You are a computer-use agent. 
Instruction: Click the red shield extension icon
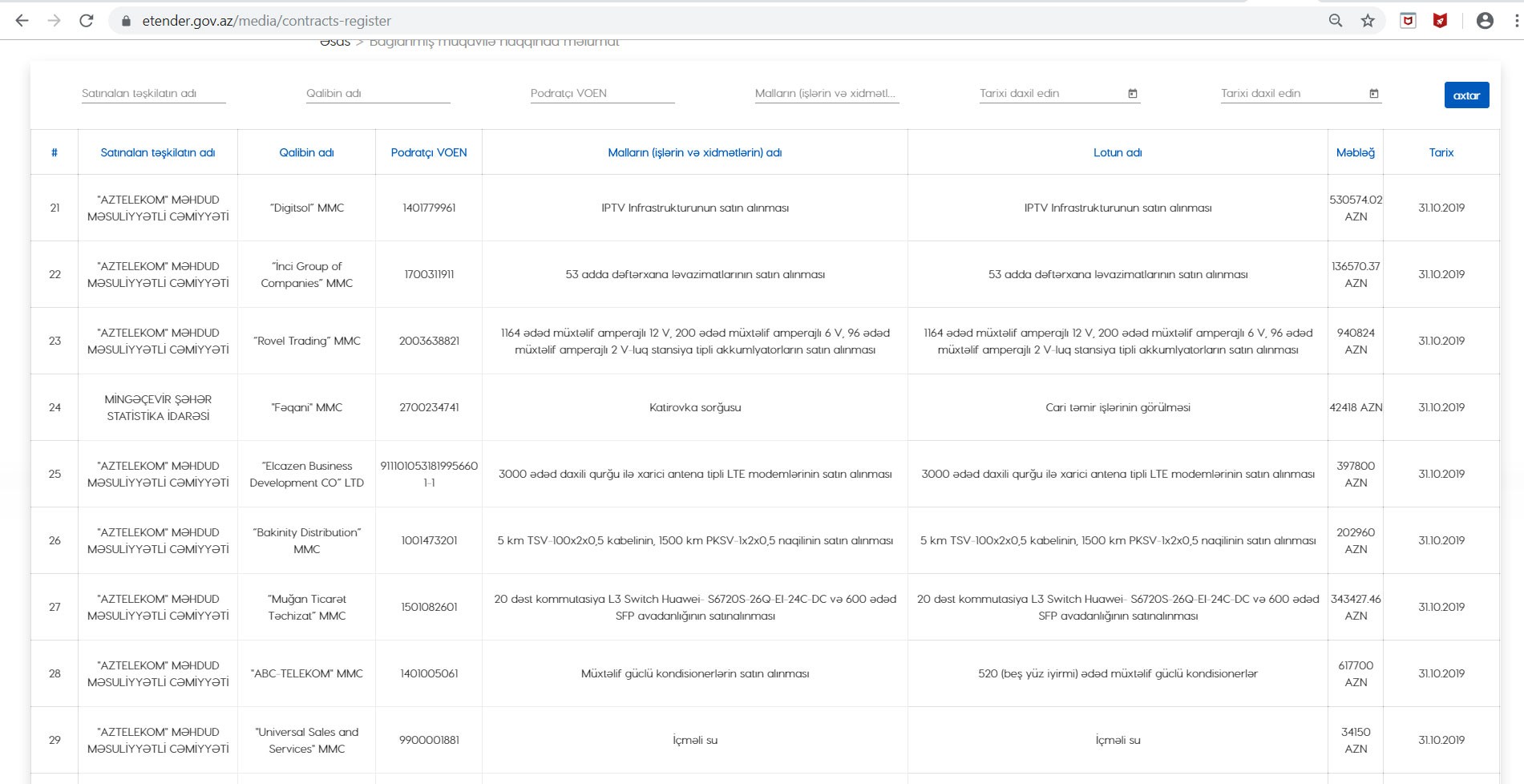click(x=1440, y=21)
